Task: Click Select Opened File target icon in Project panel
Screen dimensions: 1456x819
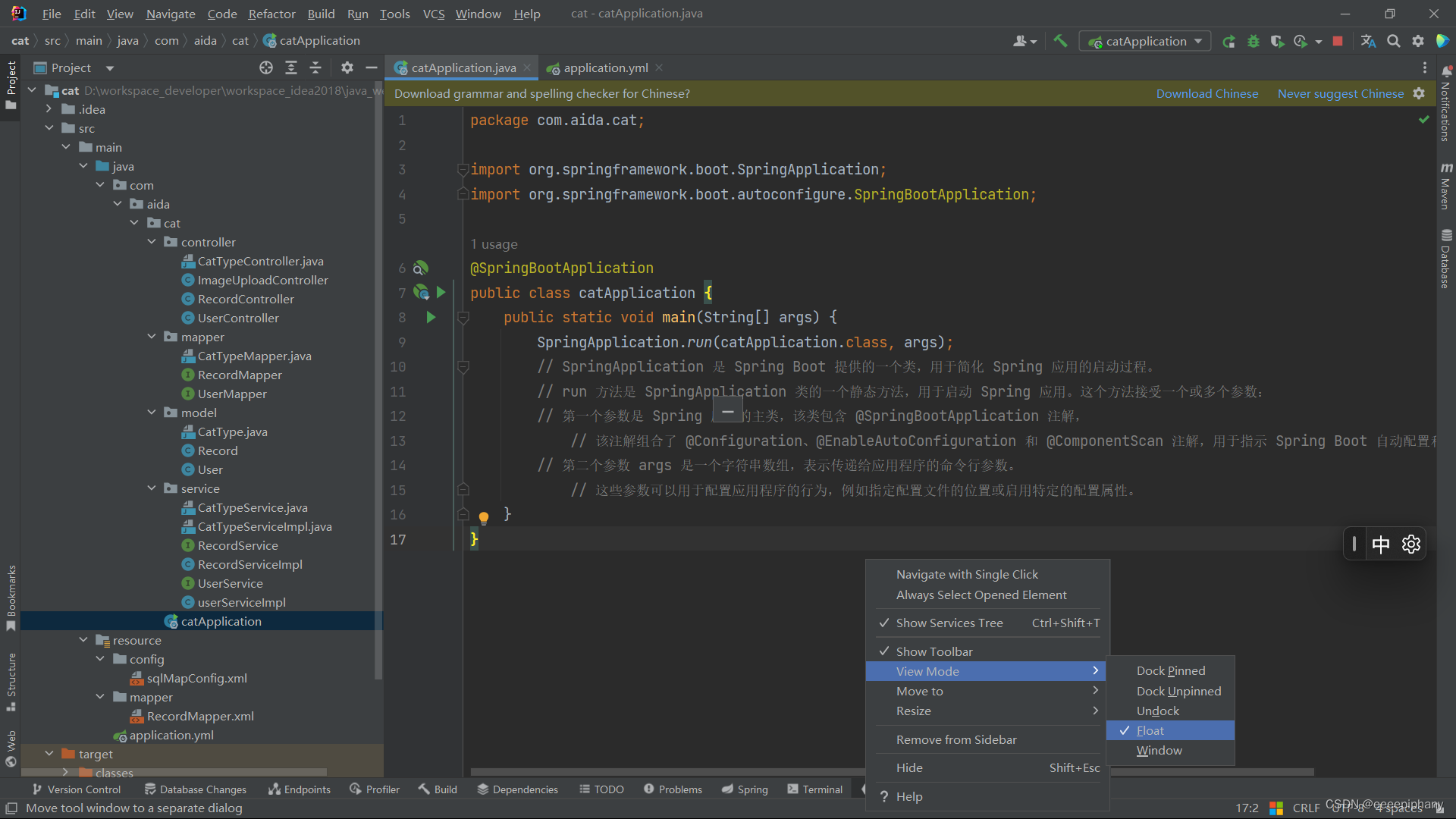Action: coord(266,67)
